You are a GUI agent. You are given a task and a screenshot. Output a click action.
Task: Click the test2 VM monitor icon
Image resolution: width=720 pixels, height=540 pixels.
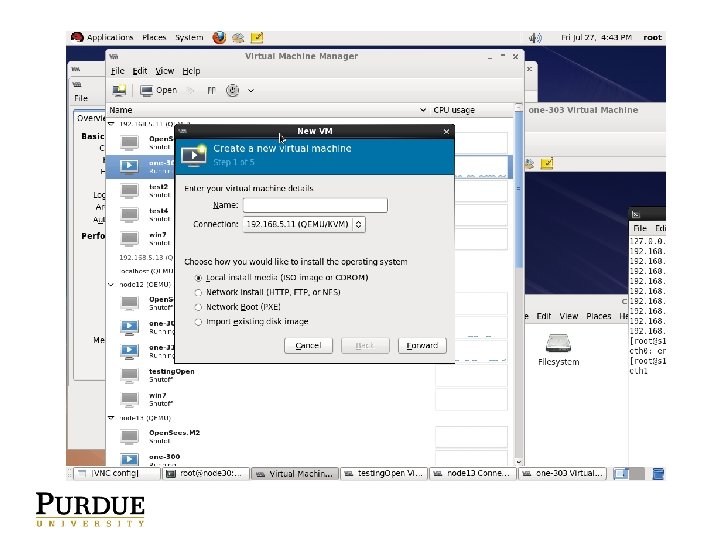[129, 191]
